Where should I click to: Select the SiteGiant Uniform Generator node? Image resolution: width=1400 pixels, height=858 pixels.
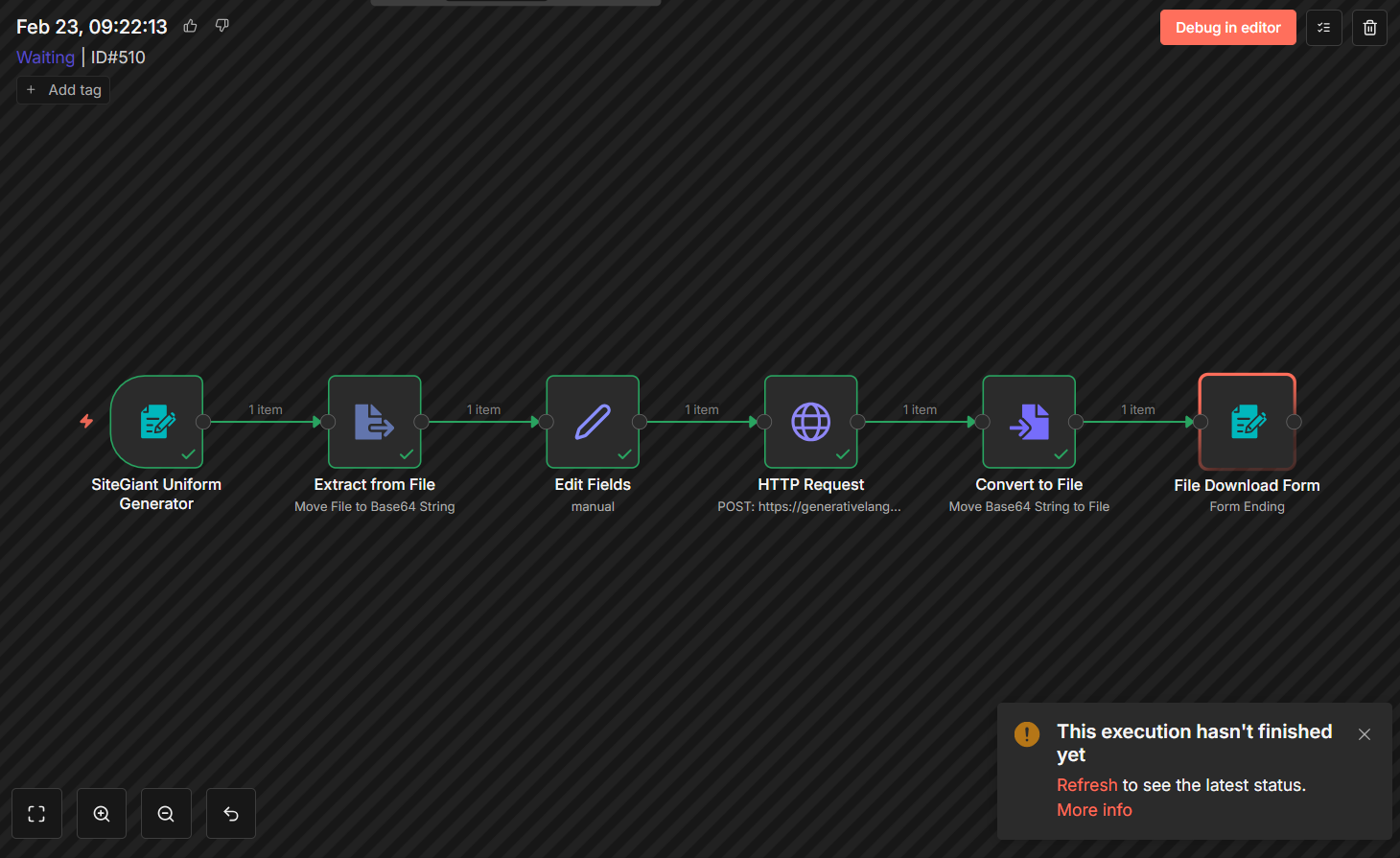pyautogui.click(x=156, y=422)
